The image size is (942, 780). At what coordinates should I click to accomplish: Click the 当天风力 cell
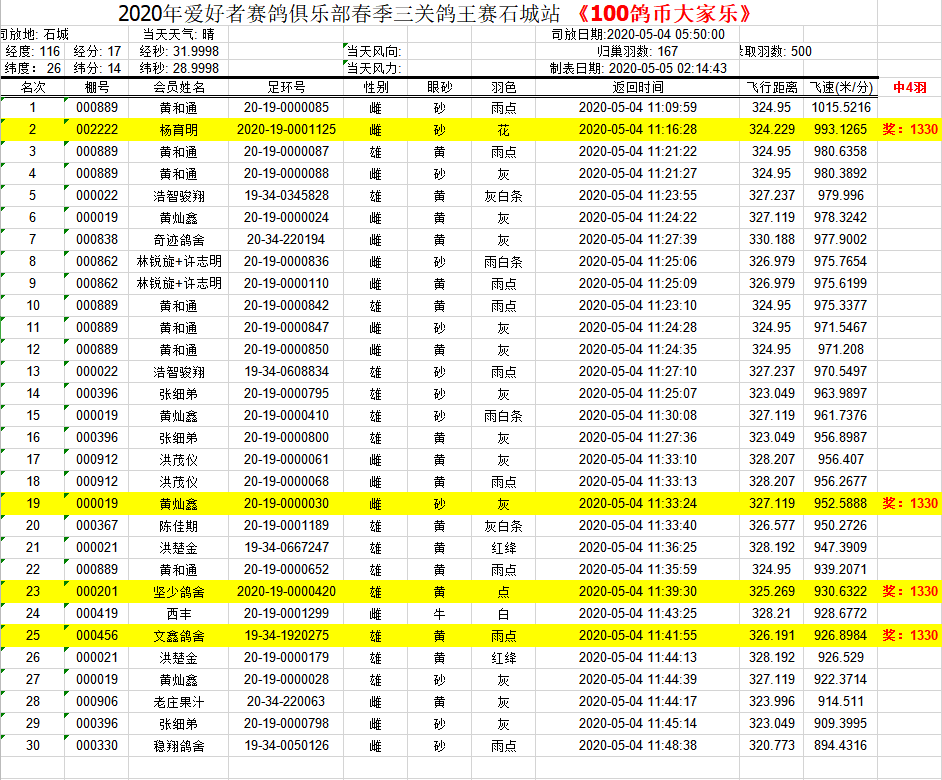374,69
